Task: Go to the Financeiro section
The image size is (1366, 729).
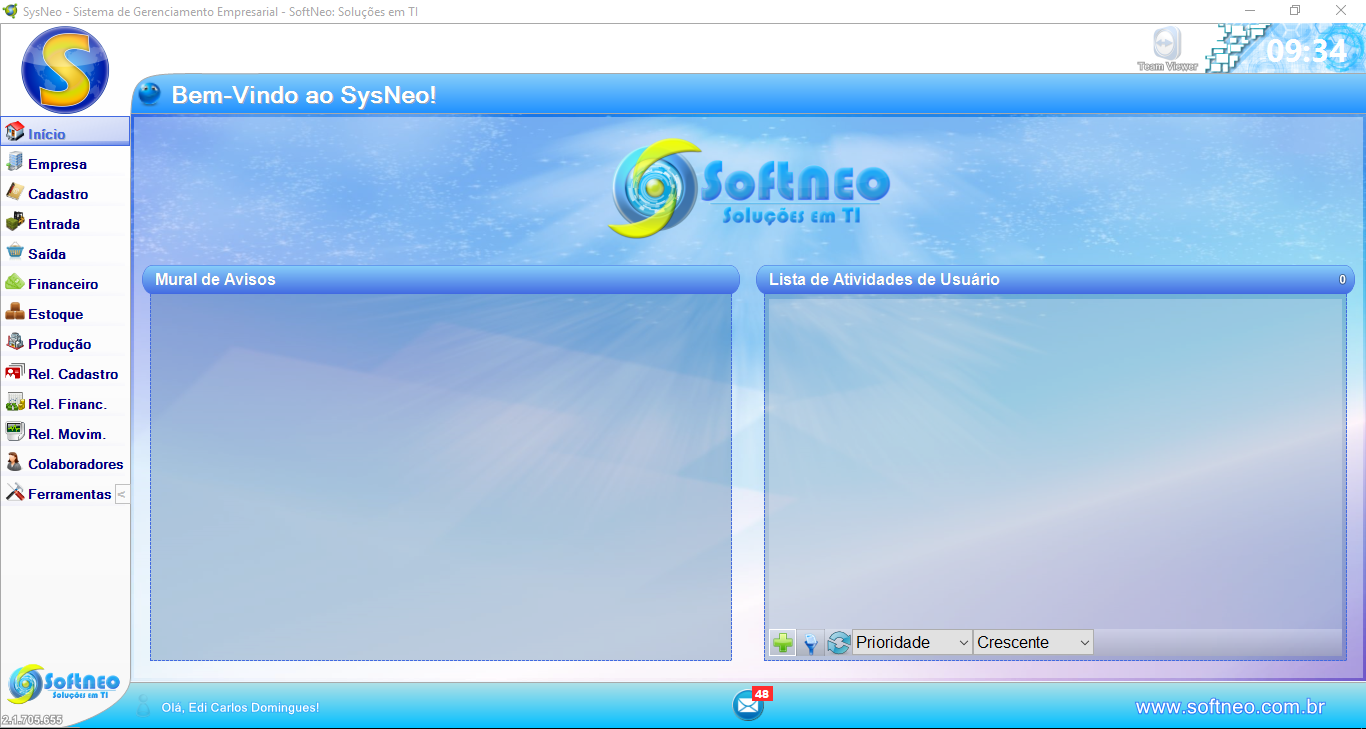Action: (x=63, y=284)
